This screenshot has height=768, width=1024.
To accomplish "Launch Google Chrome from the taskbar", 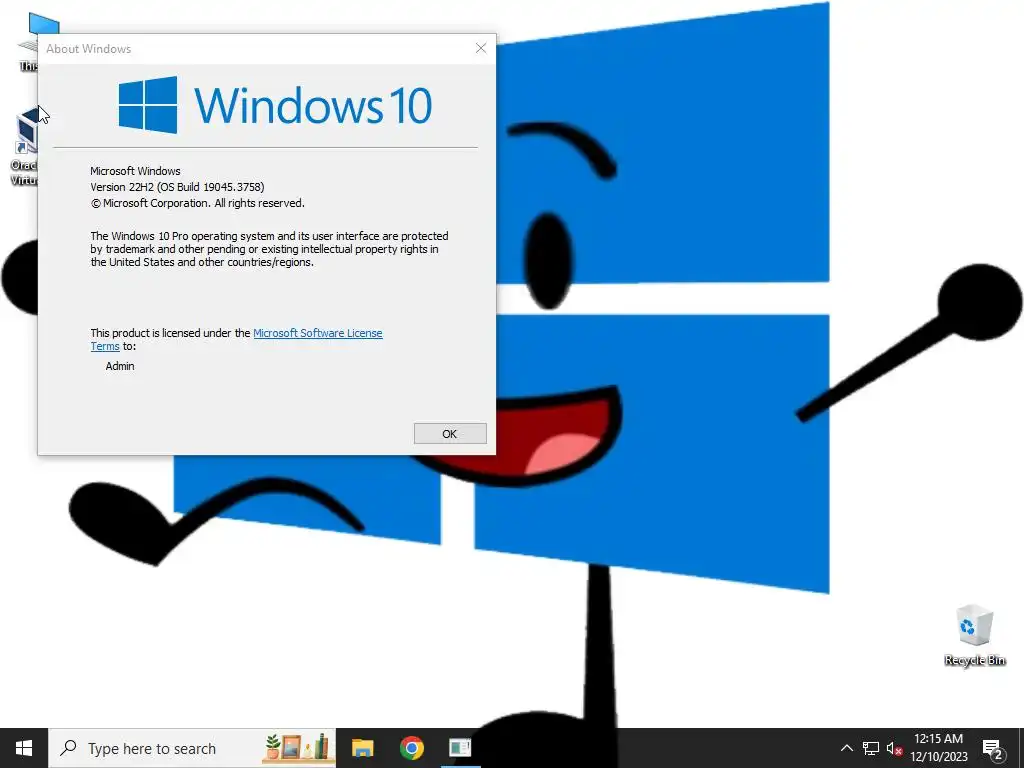I will (x=411, y=748).
